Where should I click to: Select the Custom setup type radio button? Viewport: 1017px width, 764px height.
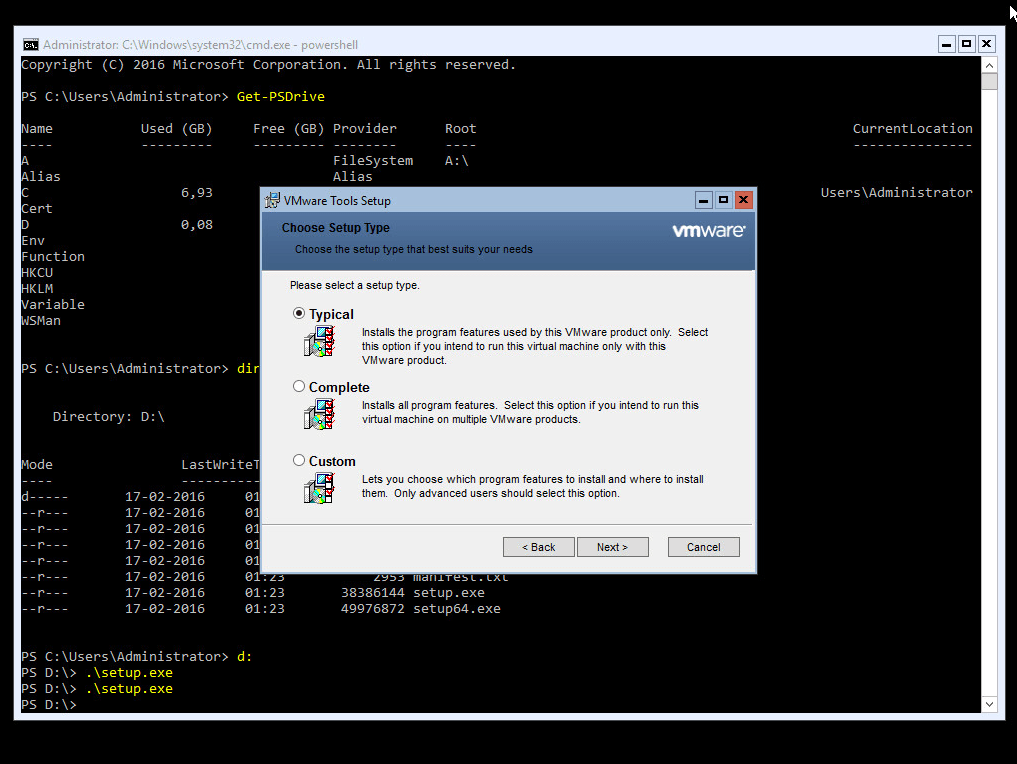click(x=298, y=460)
